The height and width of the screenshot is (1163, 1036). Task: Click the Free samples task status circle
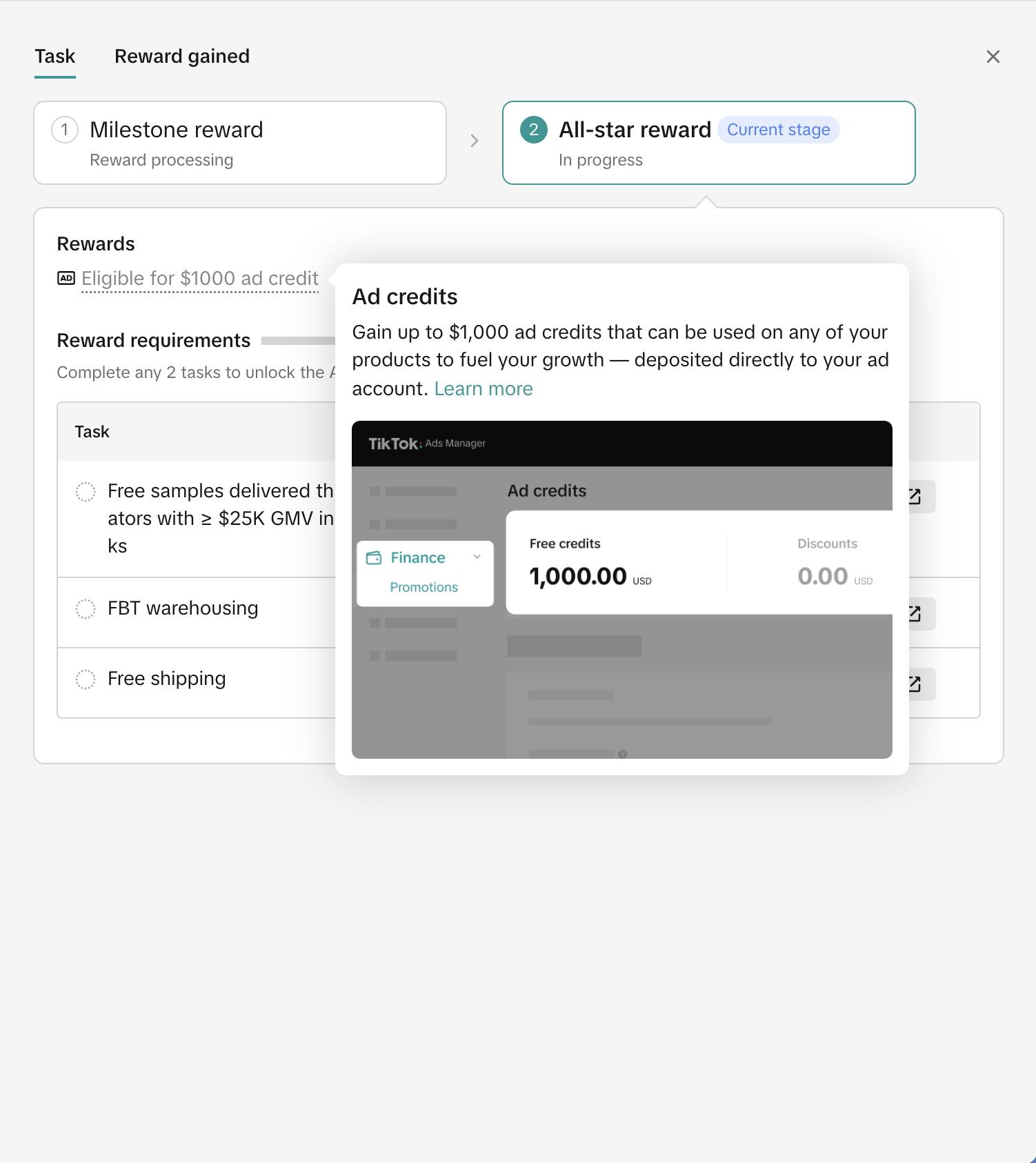pyautogui.click(x=86, y=492)
